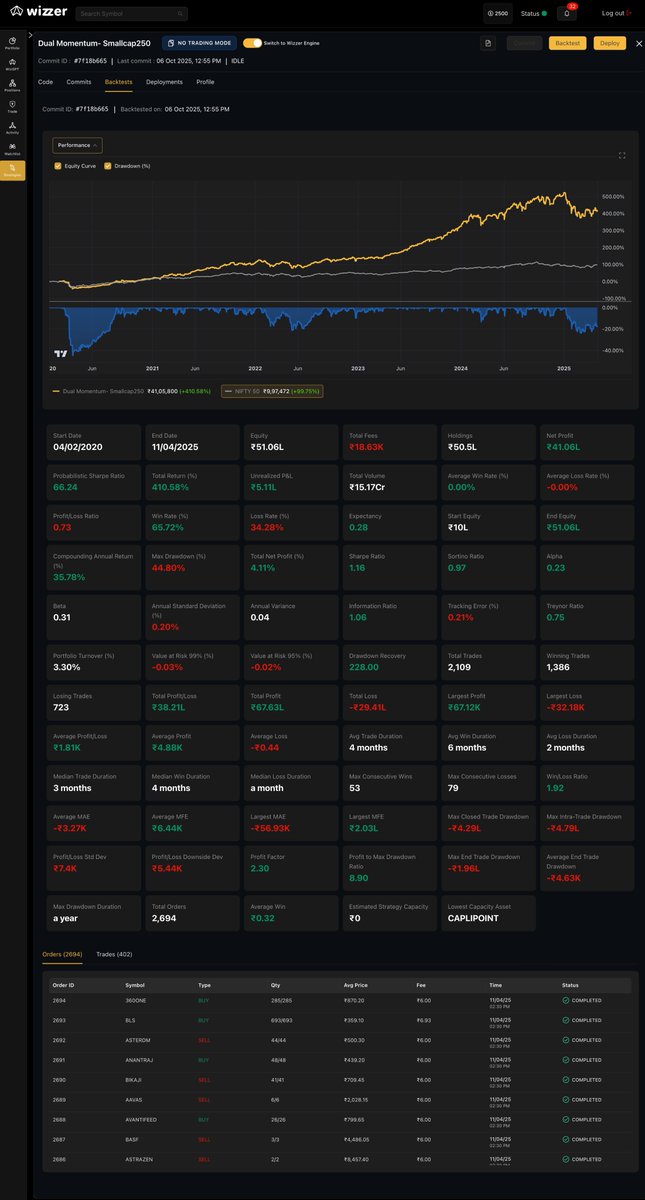Switch to the Trades (402) tab

click(x=114, y=955)
